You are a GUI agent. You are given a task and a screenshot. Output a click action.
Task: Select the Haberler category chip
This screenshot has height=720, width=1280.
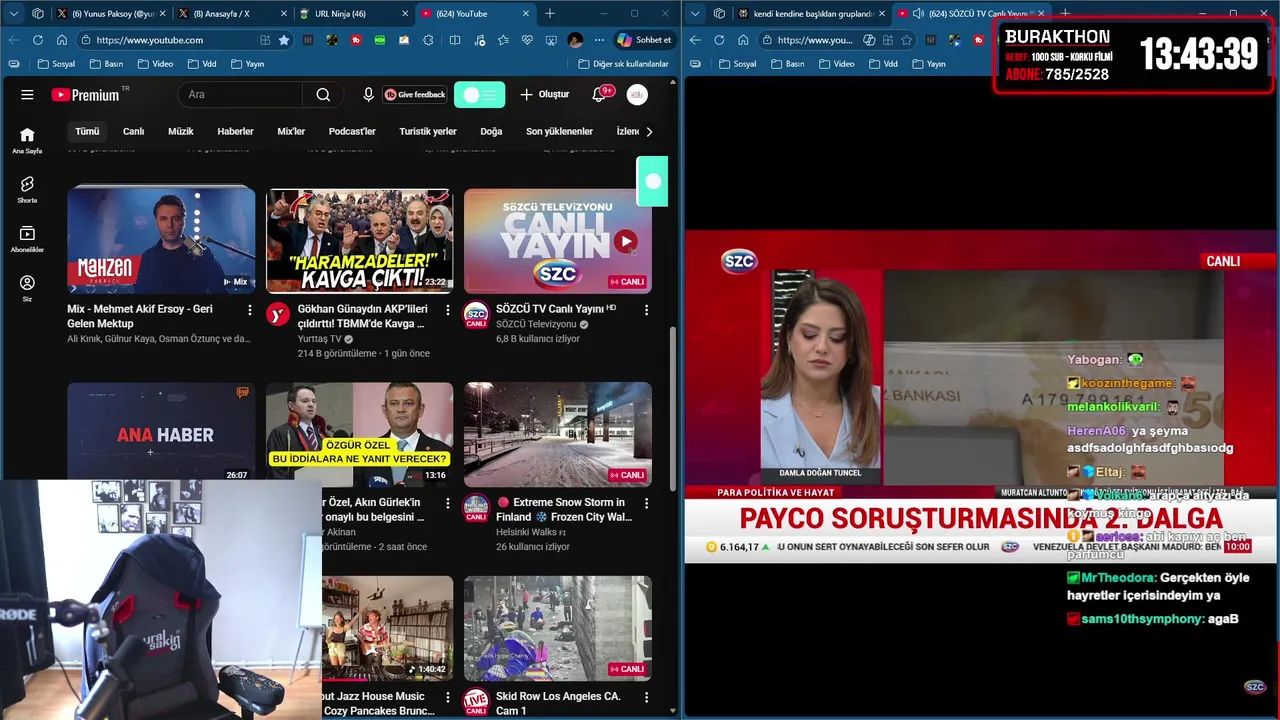[235, 131]
